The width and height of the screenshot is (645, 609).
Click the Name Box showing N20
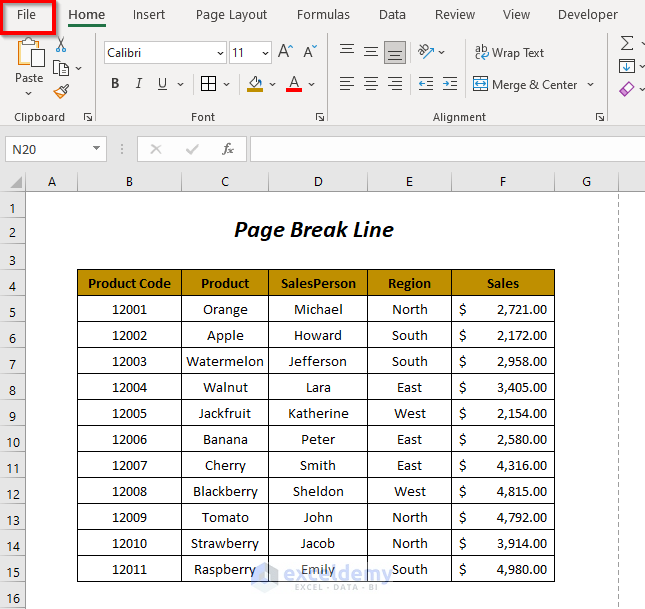click(47, 149)
